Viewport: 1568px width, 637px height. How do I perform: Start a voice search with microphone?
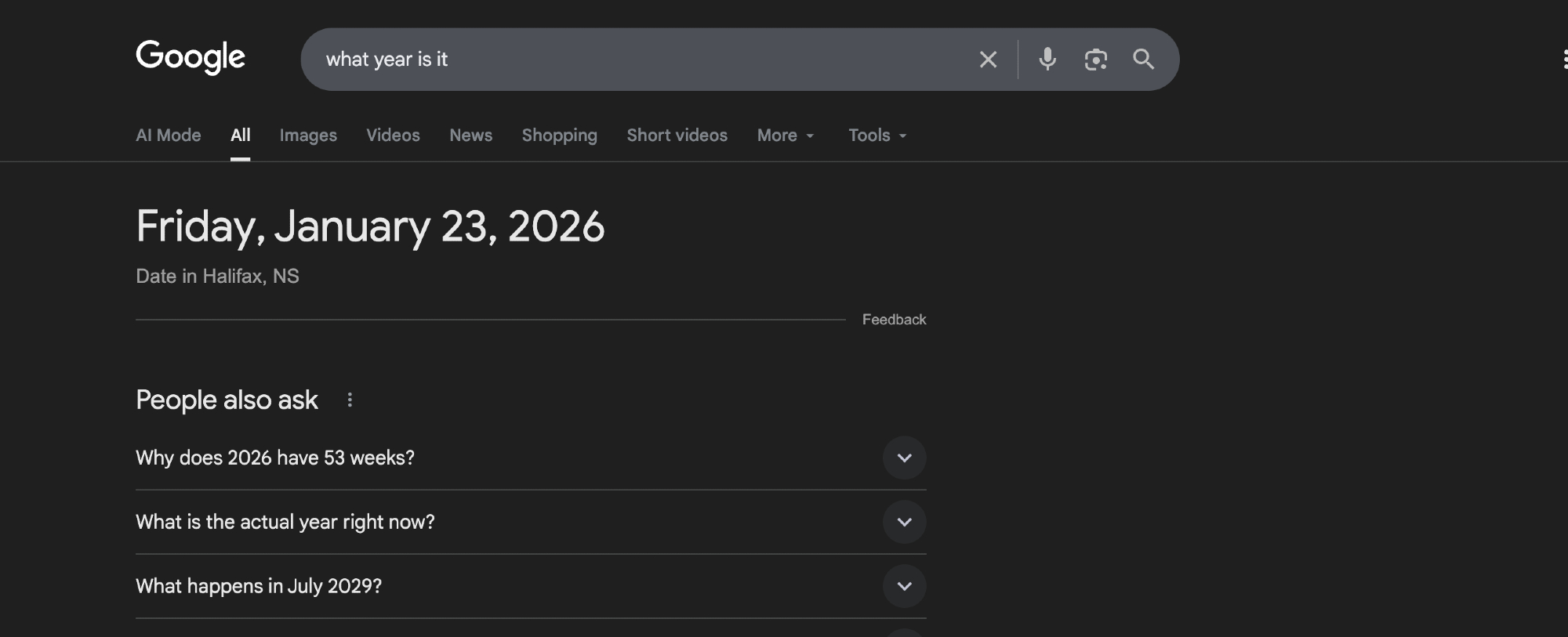click(x=1047, y=60)
